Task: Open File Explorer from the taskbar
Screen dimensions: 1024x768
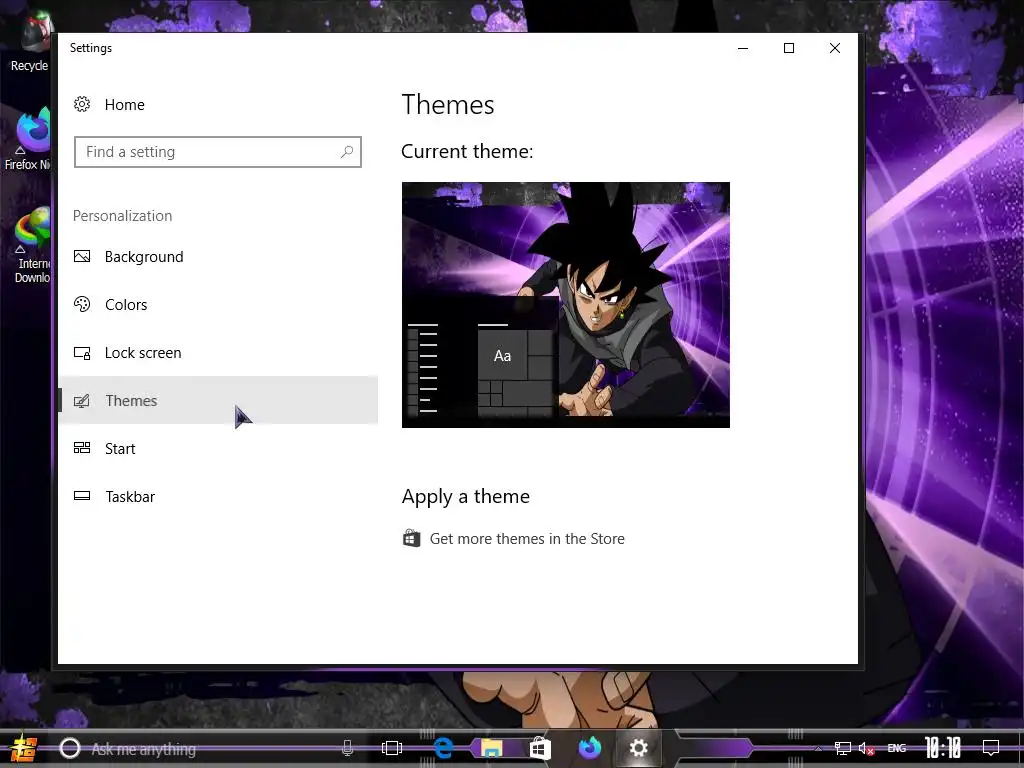Action: coord(492,748)
